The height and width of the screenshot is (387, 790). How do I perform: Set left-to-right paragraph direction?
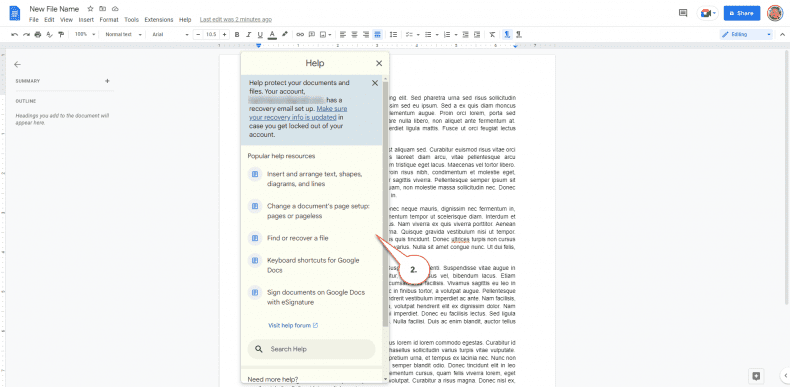pyautogui.click(x=507, y=35)
